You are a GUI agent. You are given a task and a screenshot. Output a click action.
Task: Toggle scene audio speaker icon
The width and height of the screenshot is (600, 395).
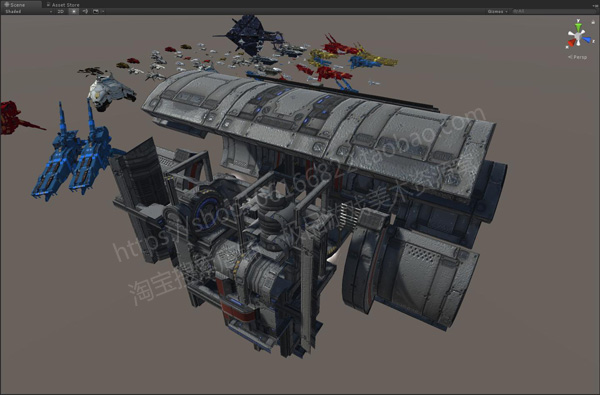click(x=85, y=11)
